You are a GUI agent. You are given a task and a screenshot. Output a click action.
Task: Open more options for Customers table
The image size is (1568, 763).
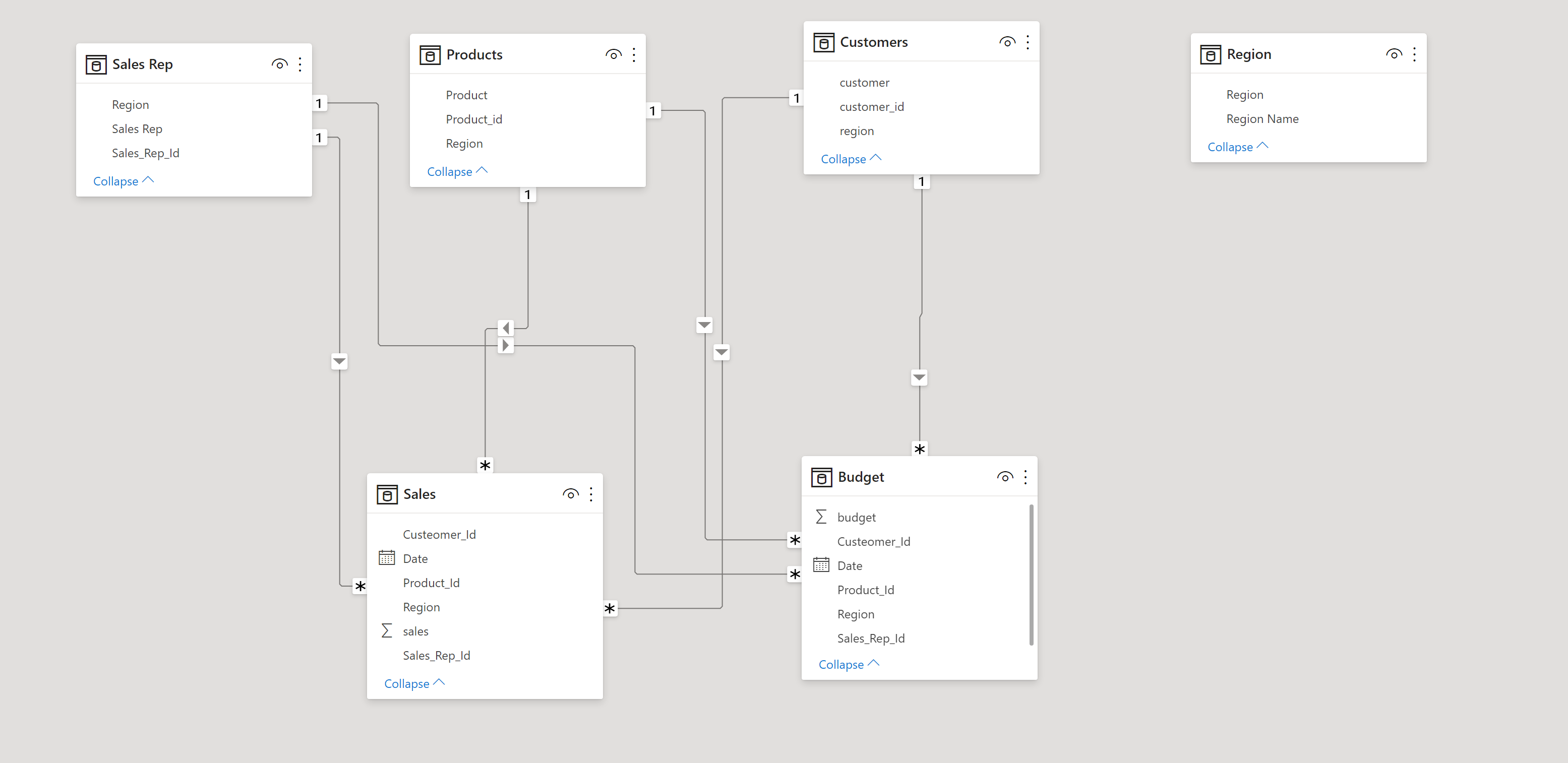coord(1028,43)
